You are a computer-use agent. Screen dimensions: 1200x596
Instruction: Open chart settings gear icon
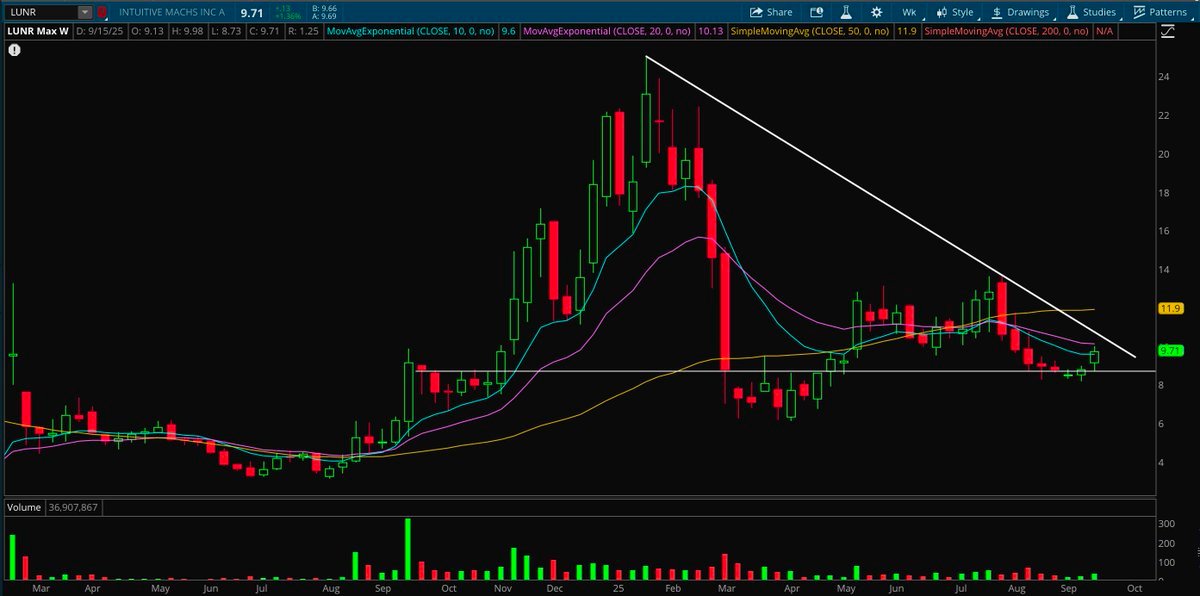point(876,13)
